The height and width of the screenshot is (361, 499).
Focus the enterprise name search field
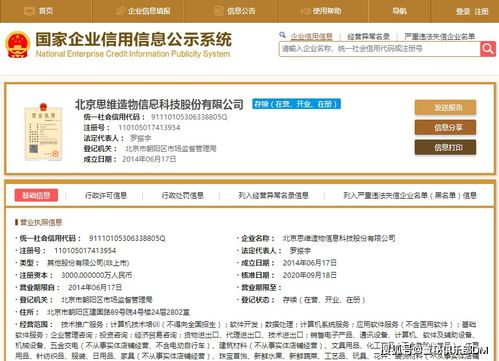point(379,49)
